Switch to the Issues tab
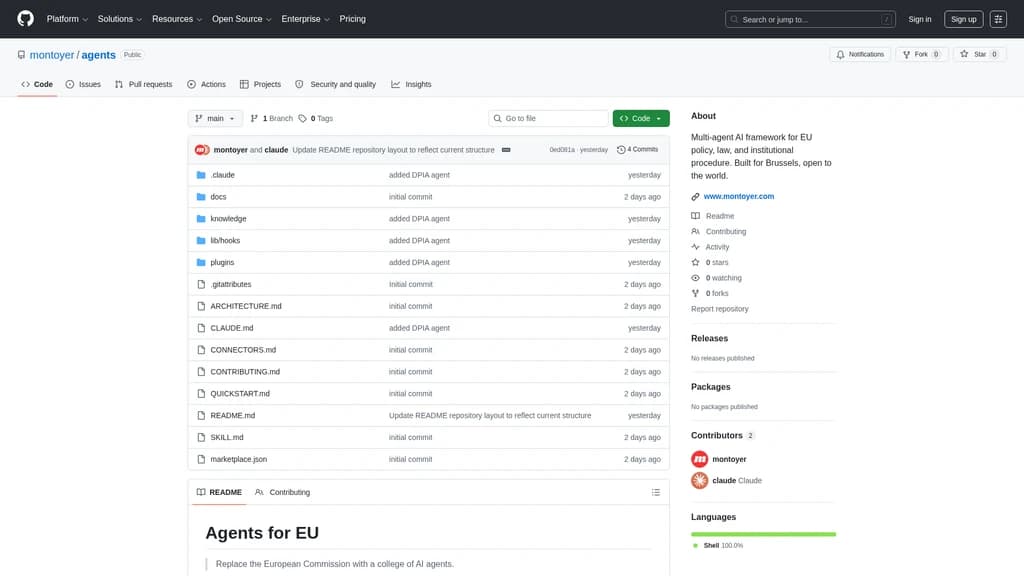The width and height of the screenshot is (1024, 576). tap(83, 84)
